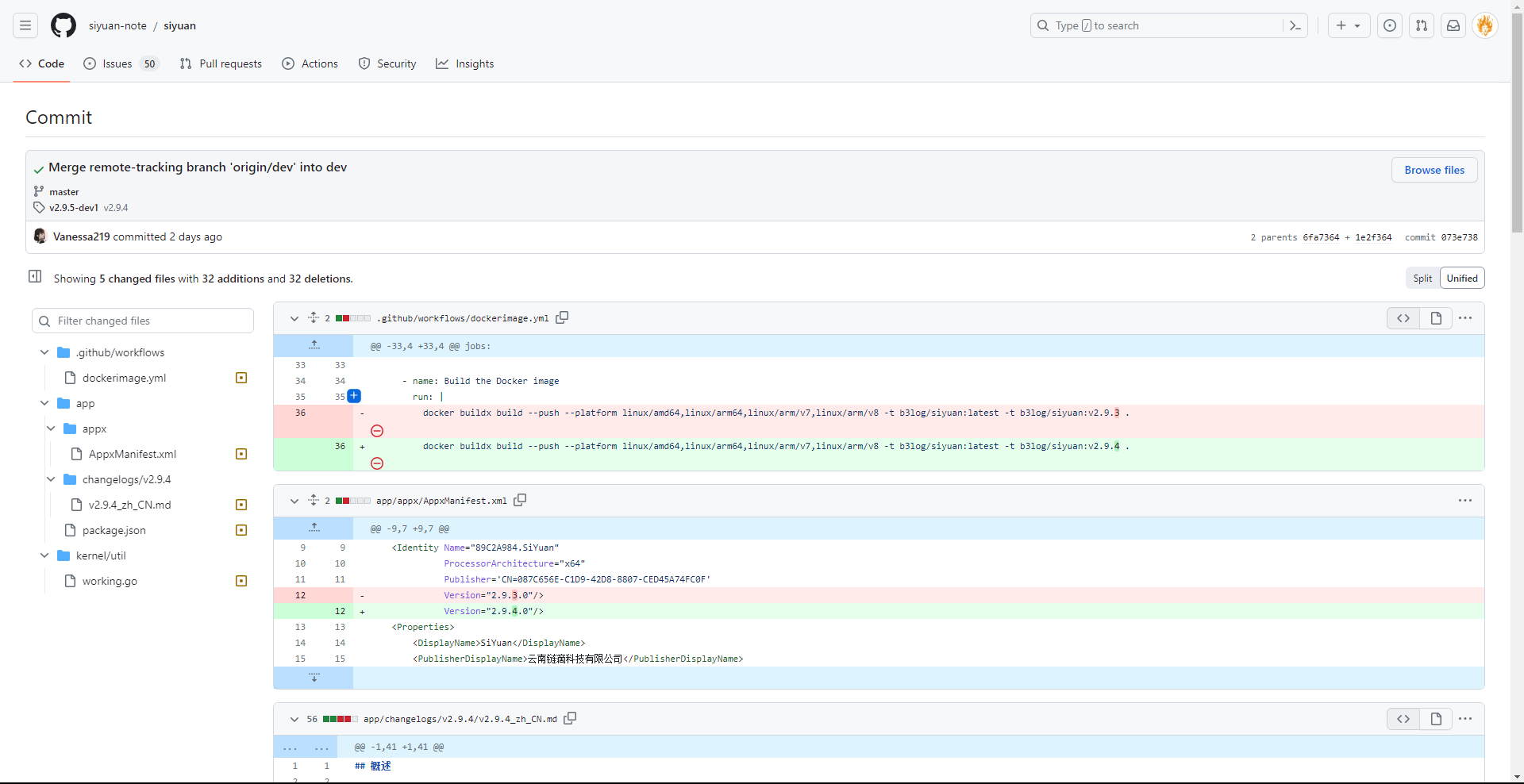
Task: Open the hamburger navigation menu
Action: [25, 25]
